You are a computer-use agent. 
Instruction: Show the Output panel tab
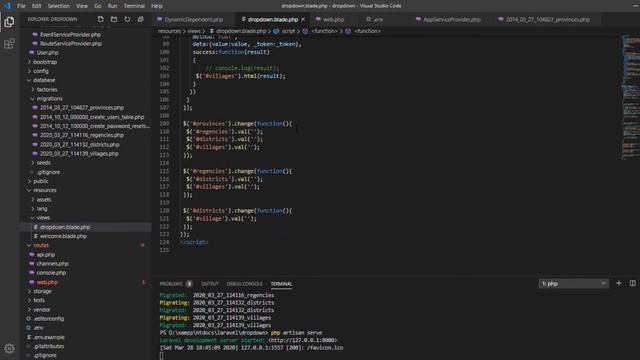coord(210,284)
